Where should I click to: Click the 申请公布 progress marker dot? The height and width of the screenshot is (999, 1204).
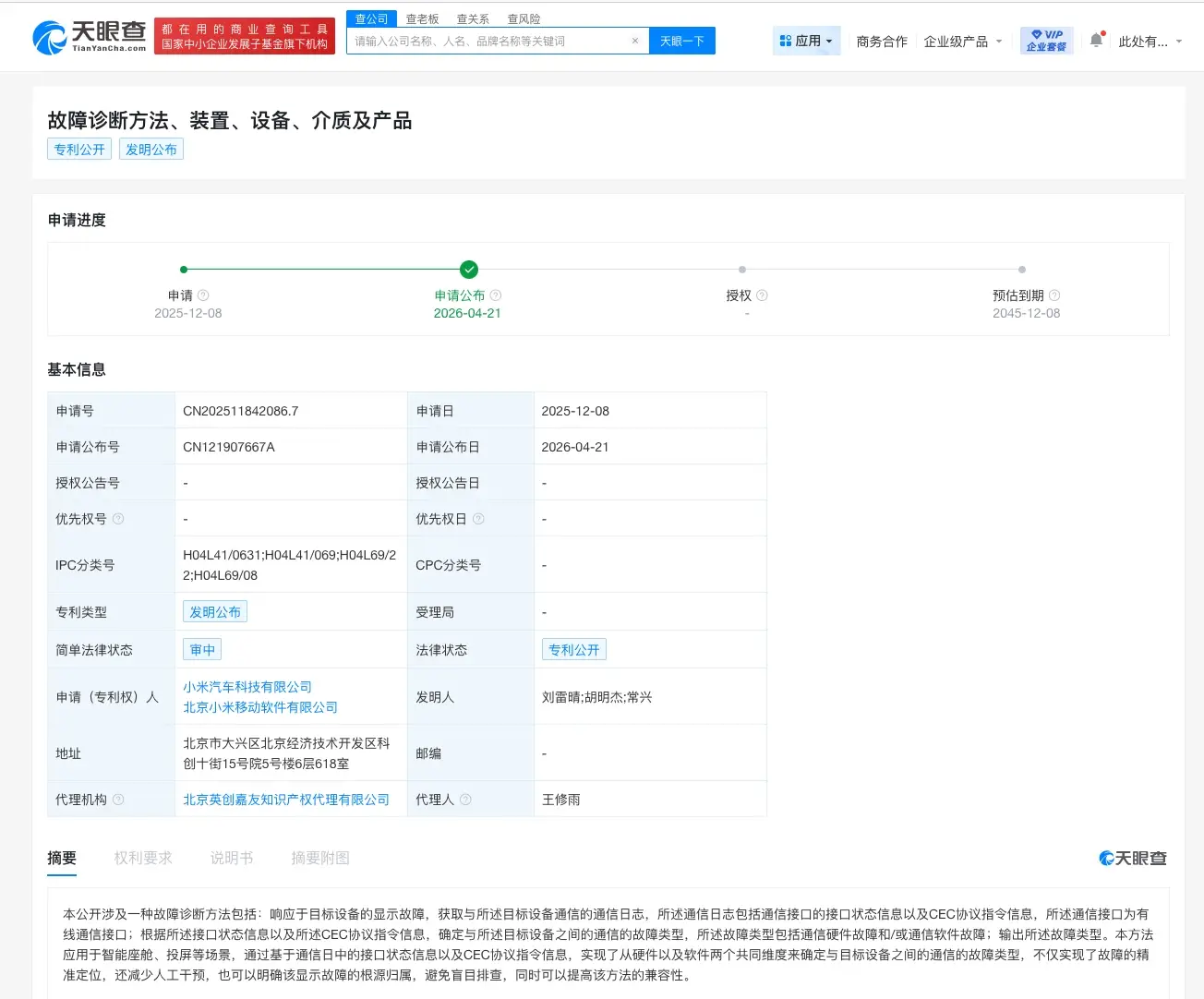click(x=468, y=270)
